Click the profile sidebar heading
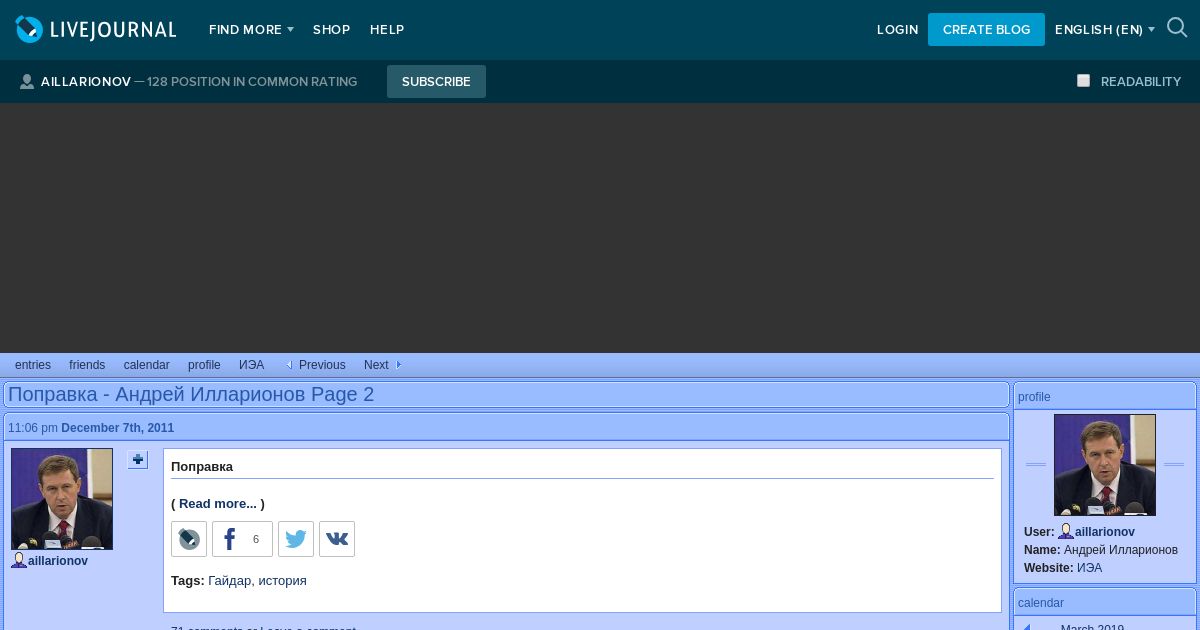This screenshot has width=1200, height=630. (1034, 397)
